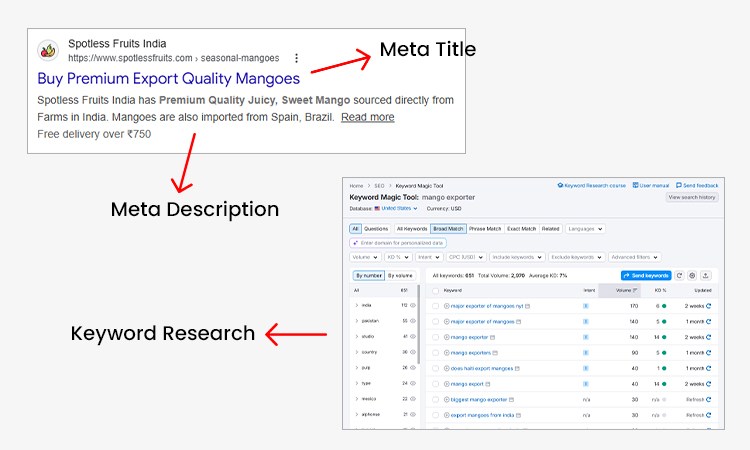Open table settings gear icon

click(692, 275)
